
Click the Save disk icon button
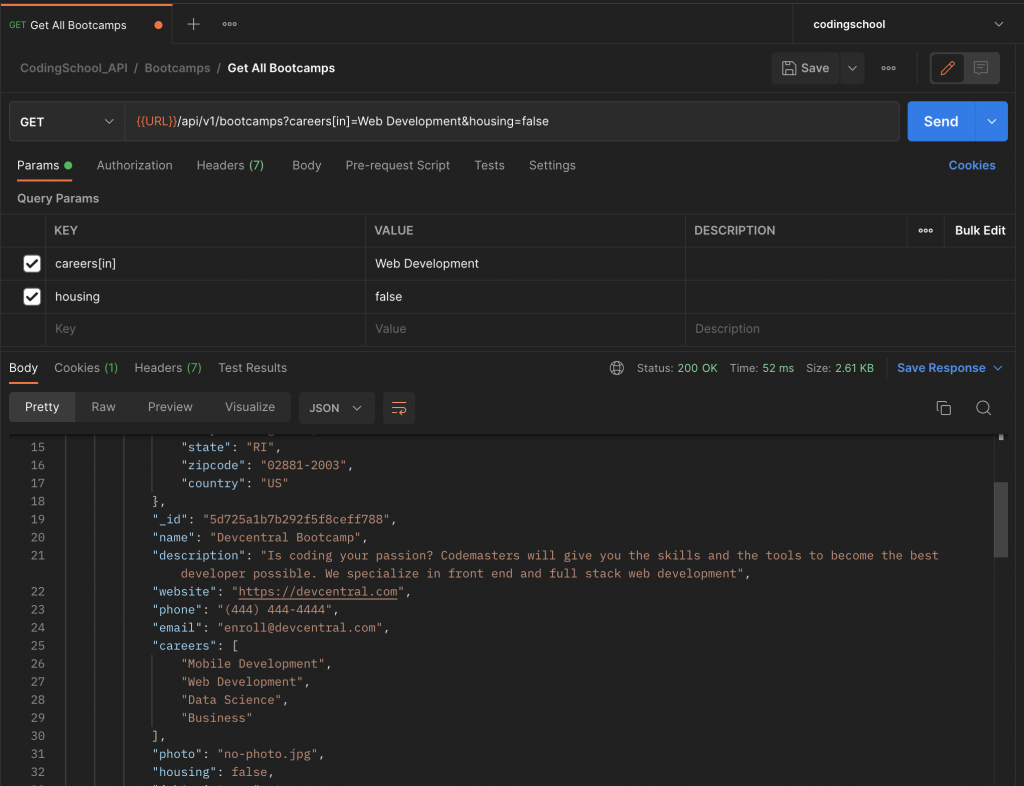pos(805,68)
